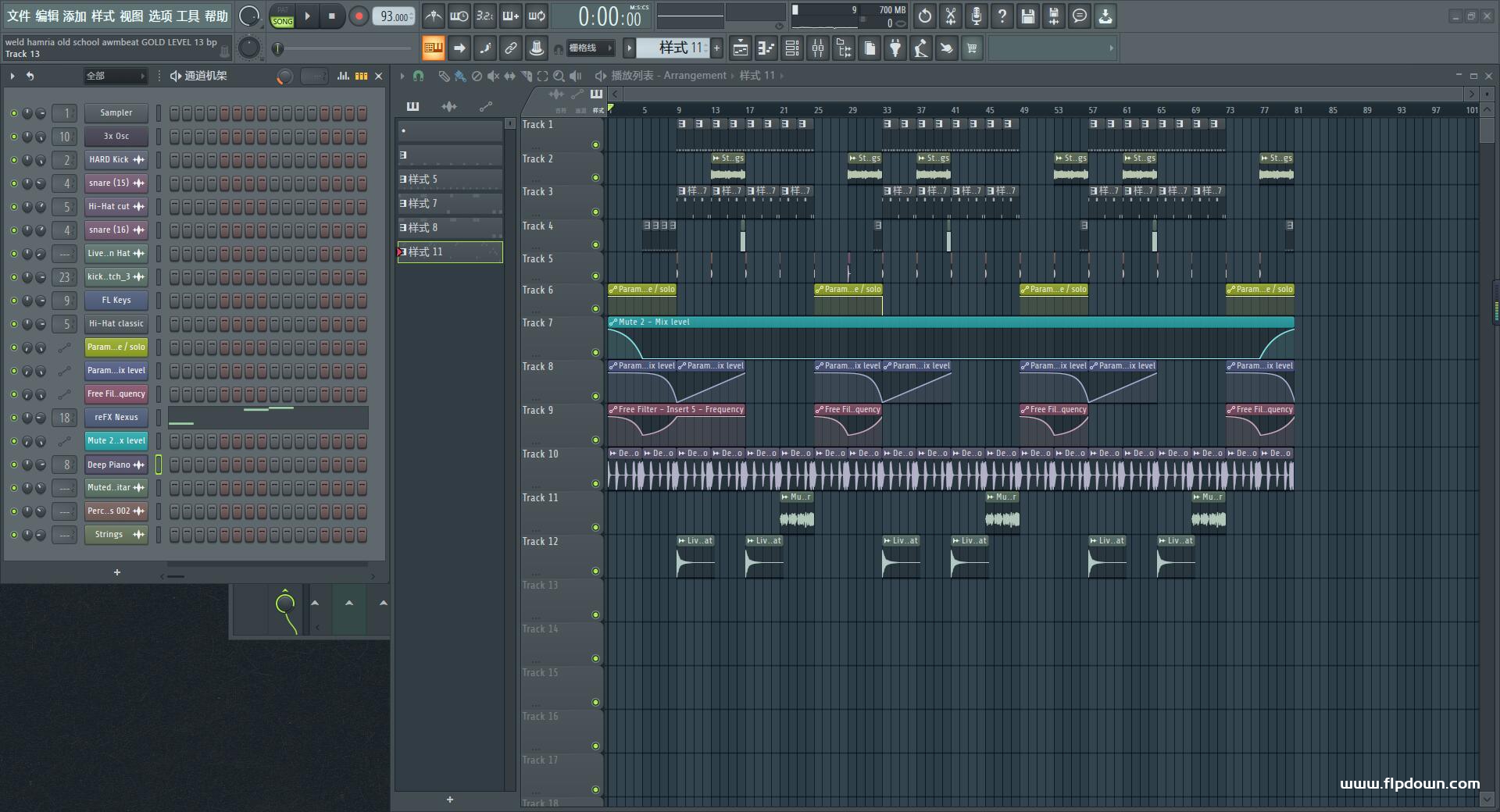
Task: Open the pattern selector arrow before 样式 11
Action: point(629,48)
